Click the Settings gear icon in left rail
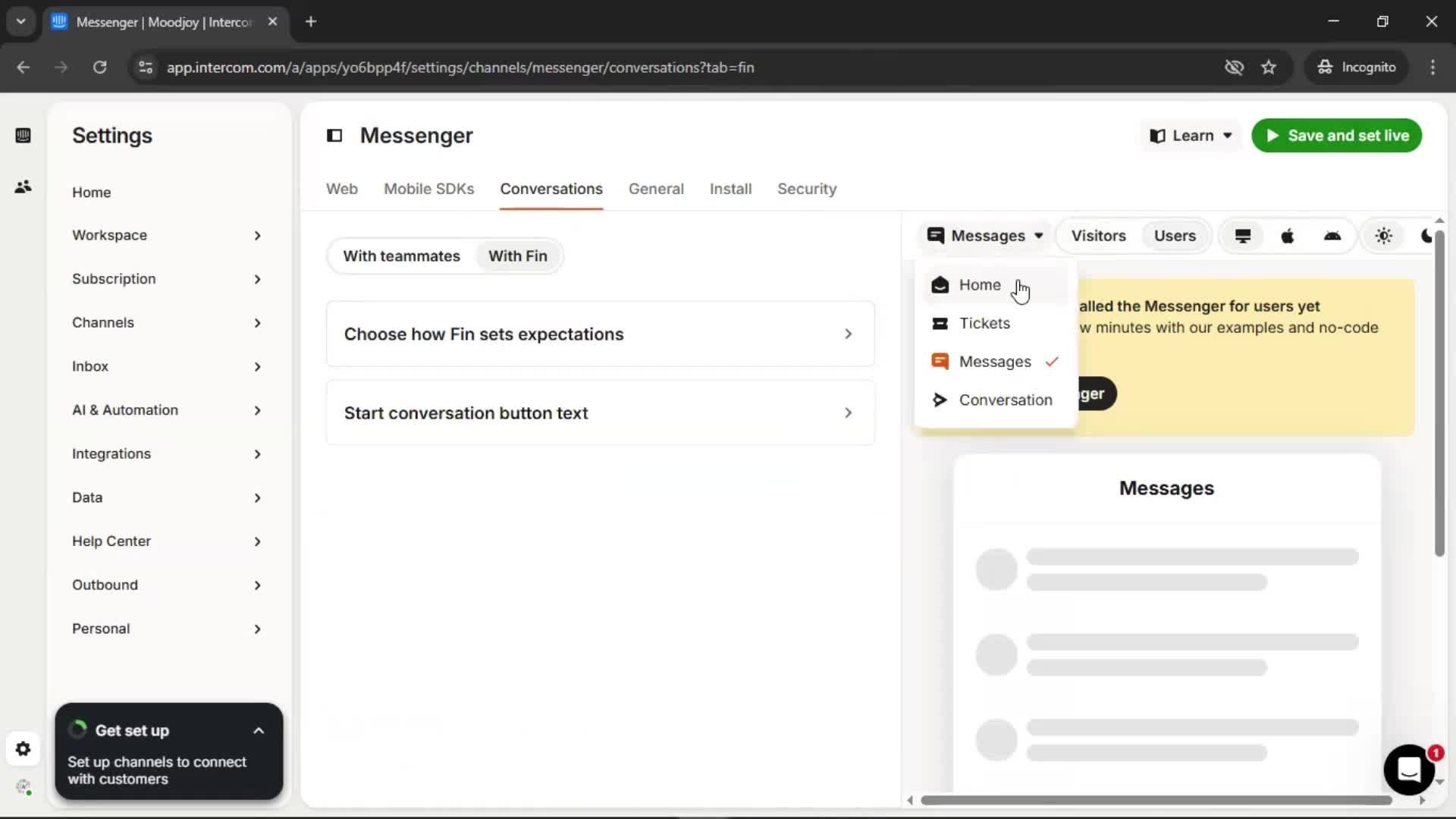Screen dimensions: 1456x819 23,749
